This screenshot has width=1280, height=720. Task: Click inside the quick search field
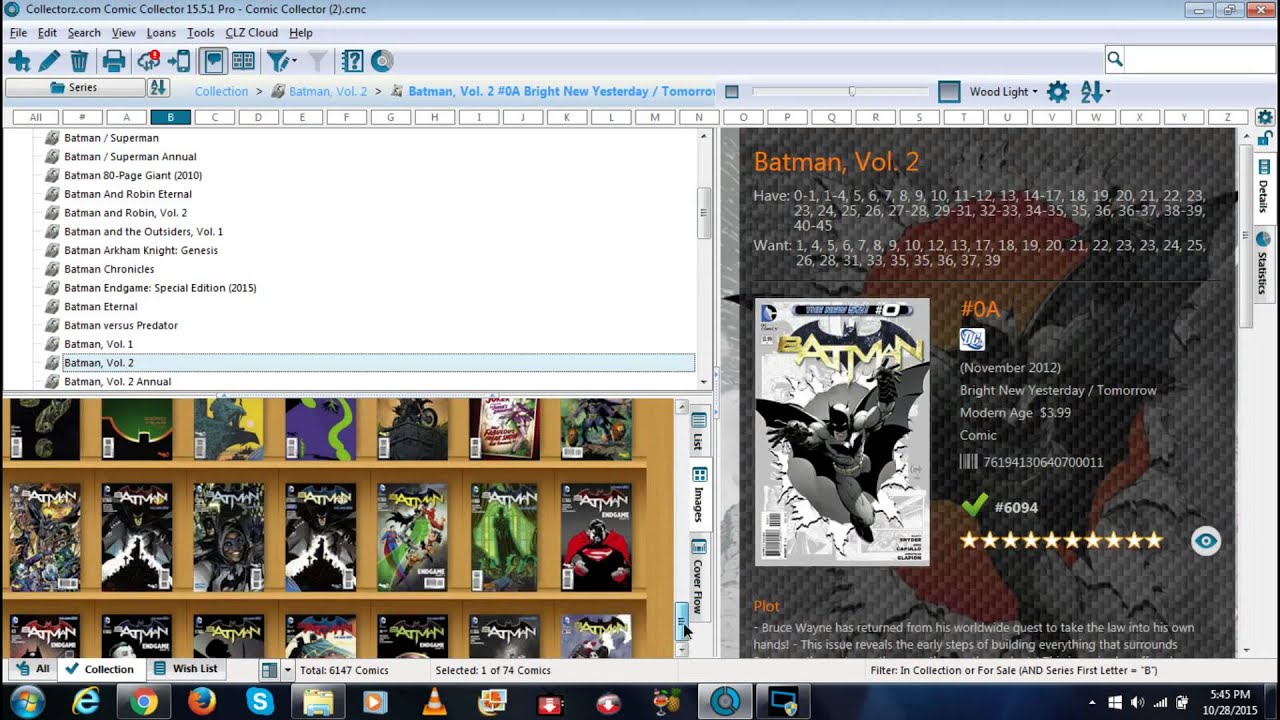1199,59
